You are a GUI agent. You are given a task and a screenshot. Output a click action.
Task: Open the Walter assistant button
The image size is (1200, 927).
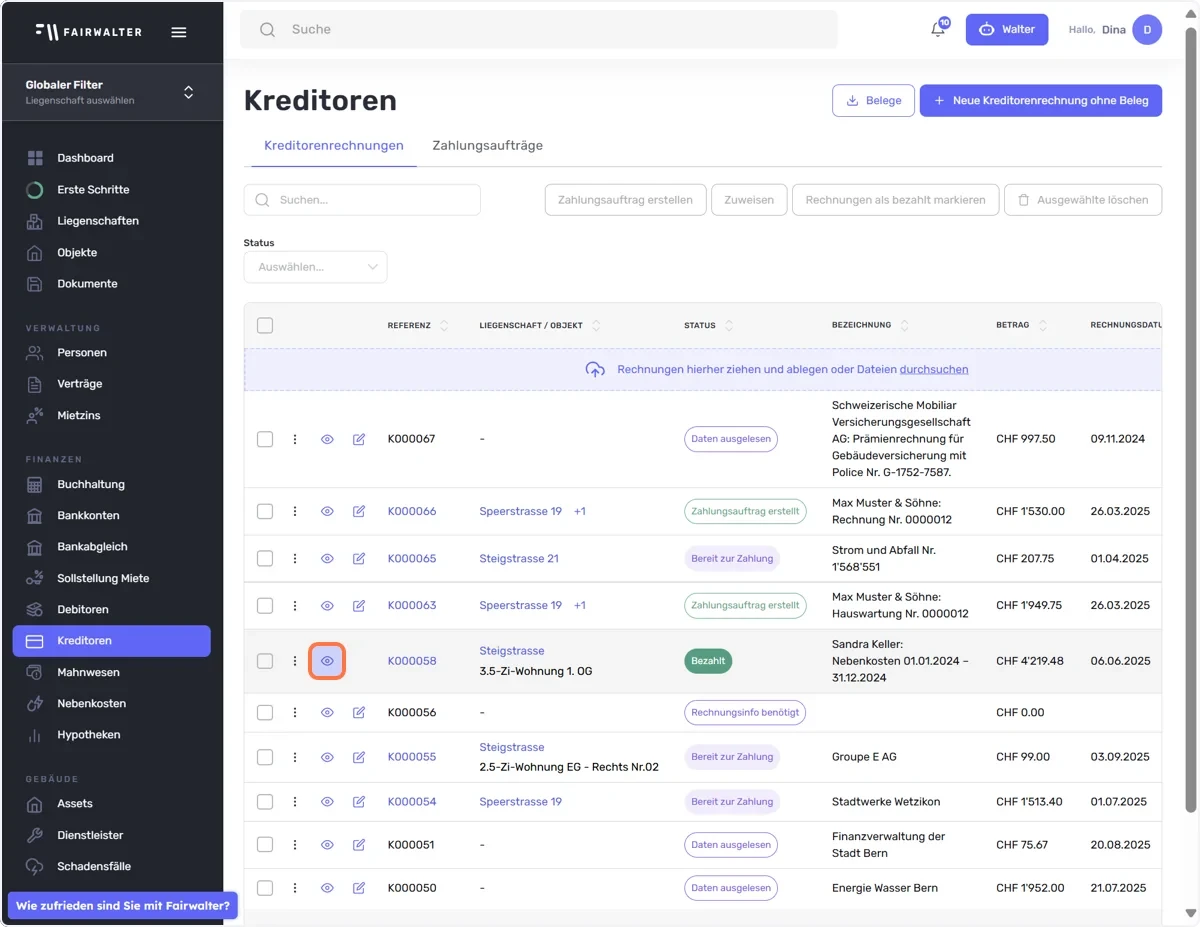click(x=1007, y=29)
